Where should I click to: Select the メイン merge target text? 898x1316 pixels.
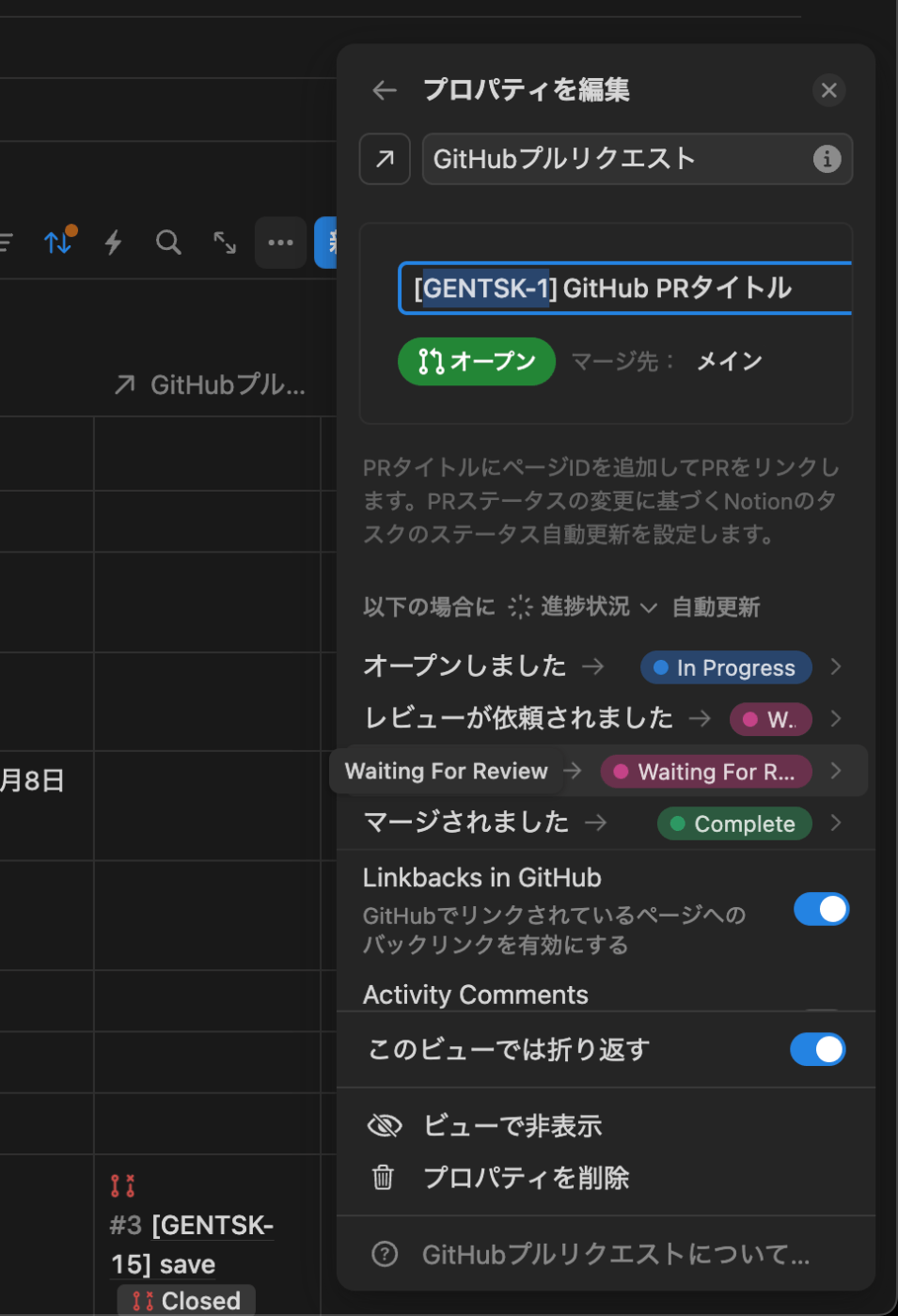point(730,361)
